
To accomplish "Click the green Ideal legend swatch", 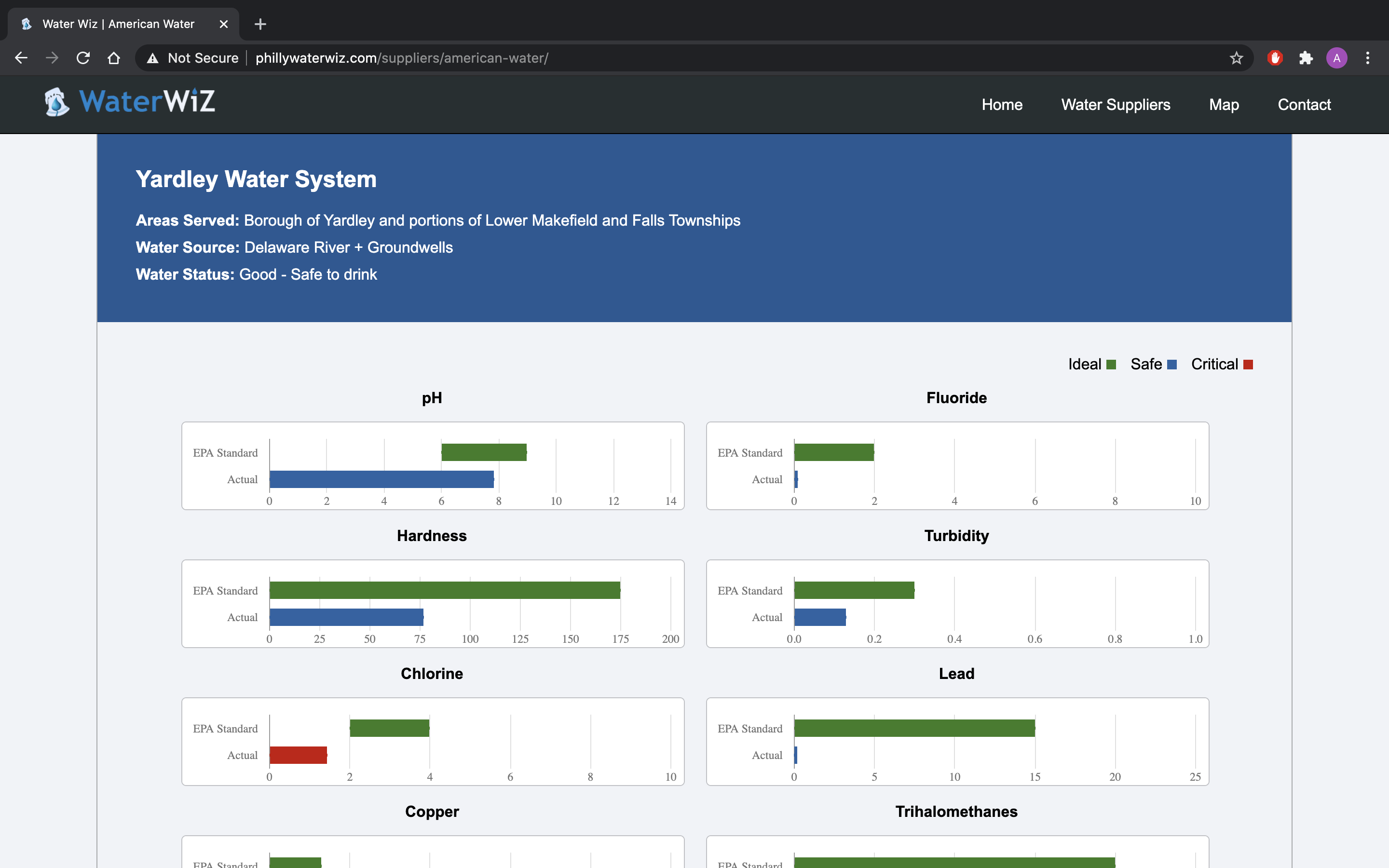I will 1111,365.
